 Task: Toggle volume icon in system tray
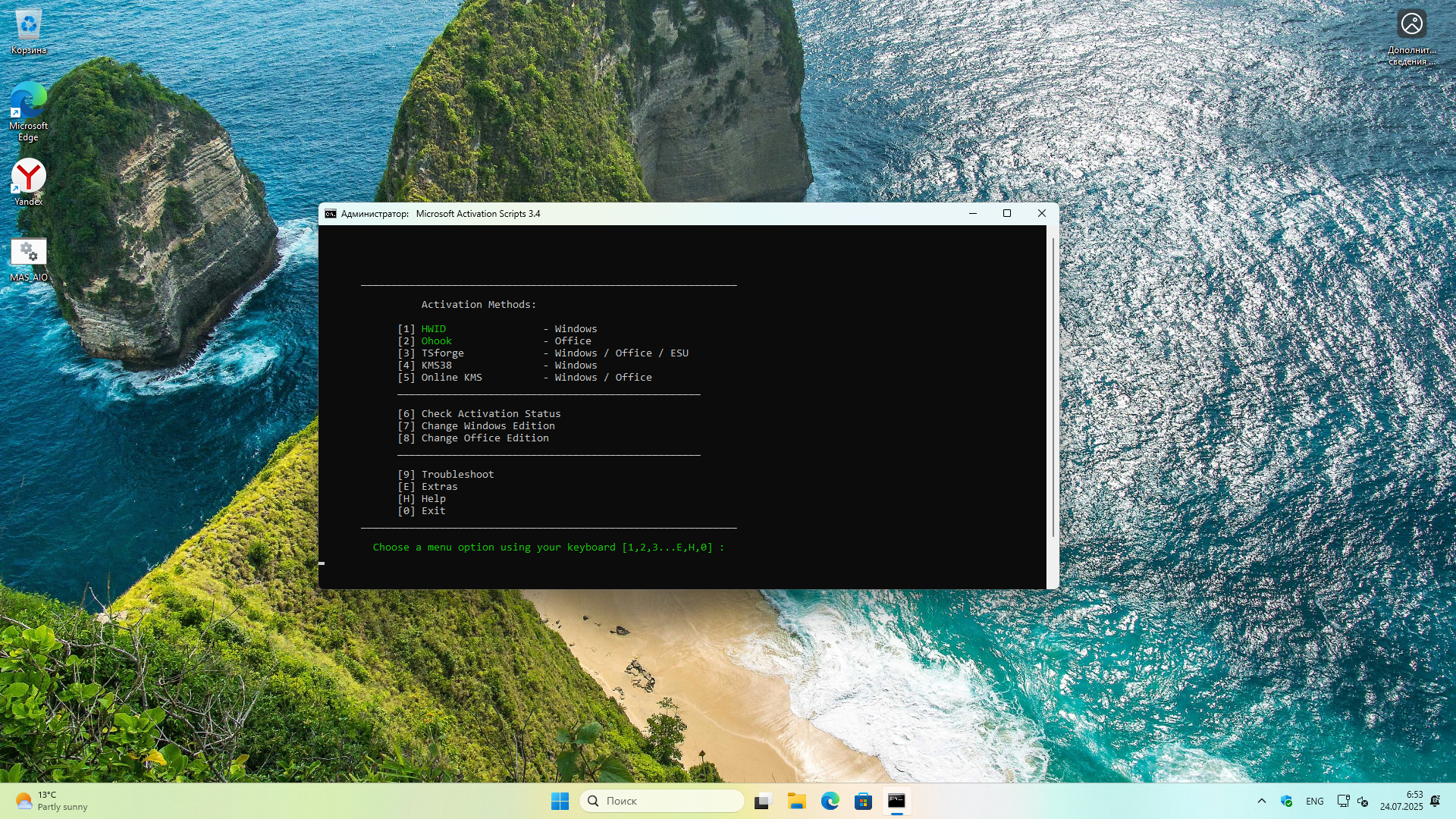pos(1363,801)
